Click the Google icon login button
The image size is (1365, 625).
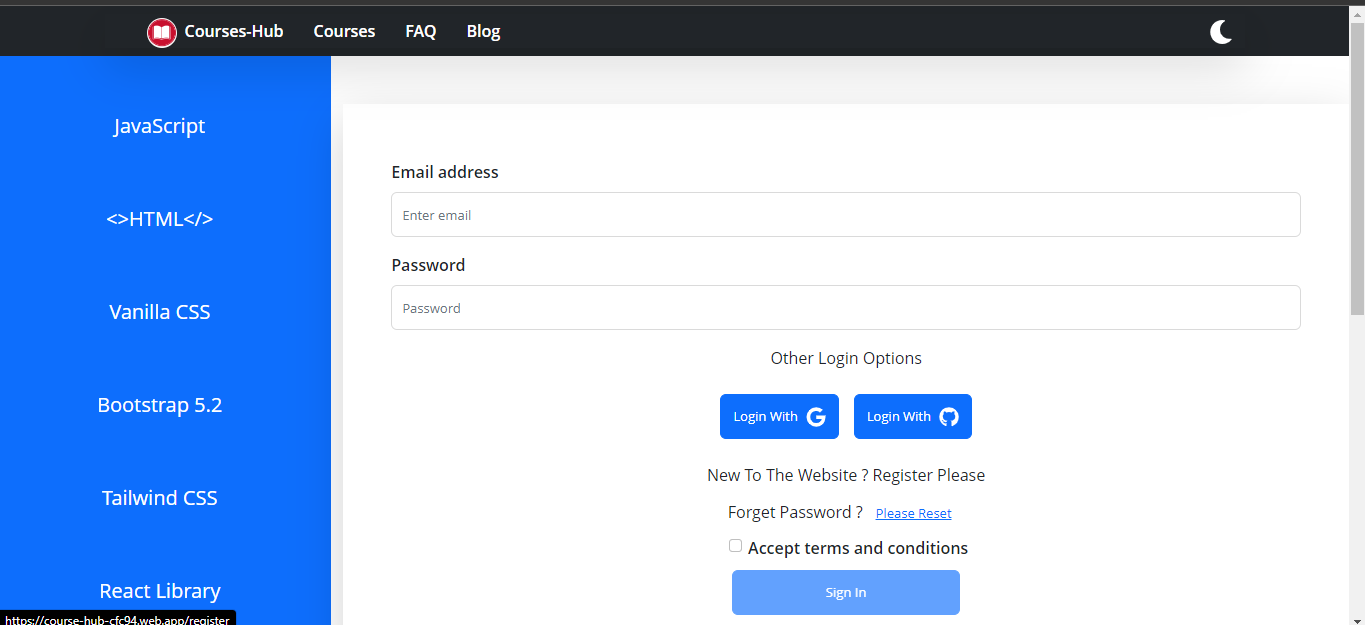(779, 416)
